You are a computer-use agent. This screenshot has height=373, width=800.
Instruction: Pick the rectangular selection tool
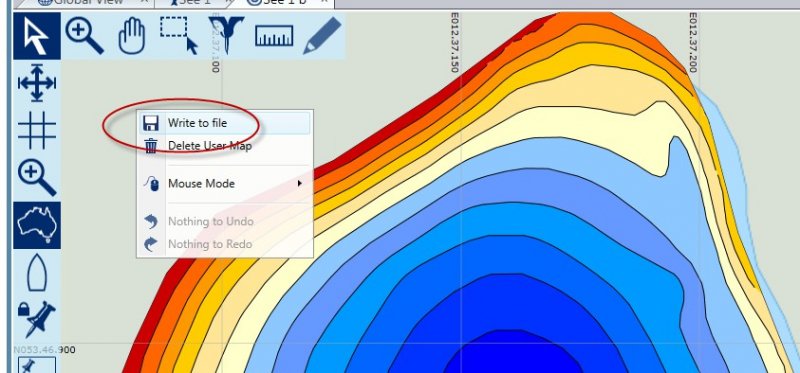pyautogui.click(x=179, y=36)
